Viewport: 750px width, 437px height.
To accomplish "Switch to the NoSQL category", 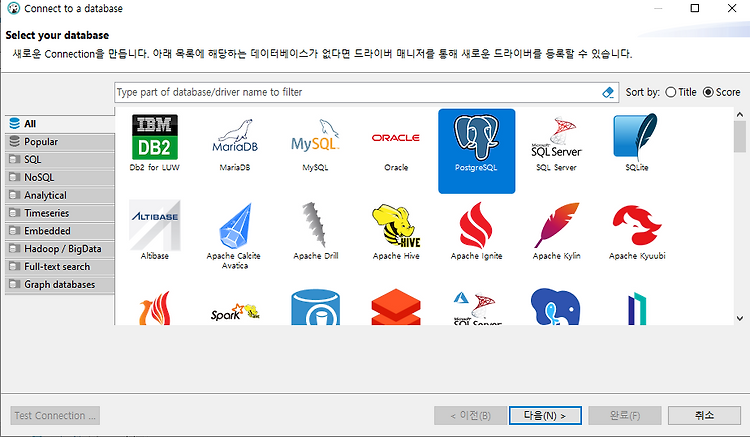I will (60, 177).
